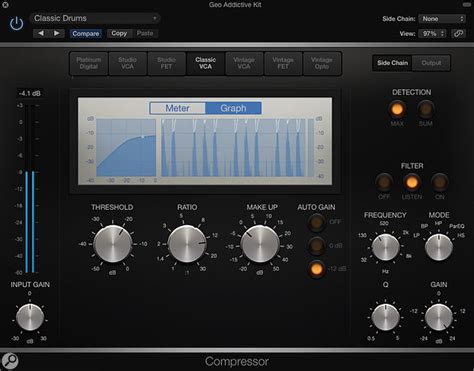Click the Copy button
Viewport: 474px width, 371px height.
(119, 33)
